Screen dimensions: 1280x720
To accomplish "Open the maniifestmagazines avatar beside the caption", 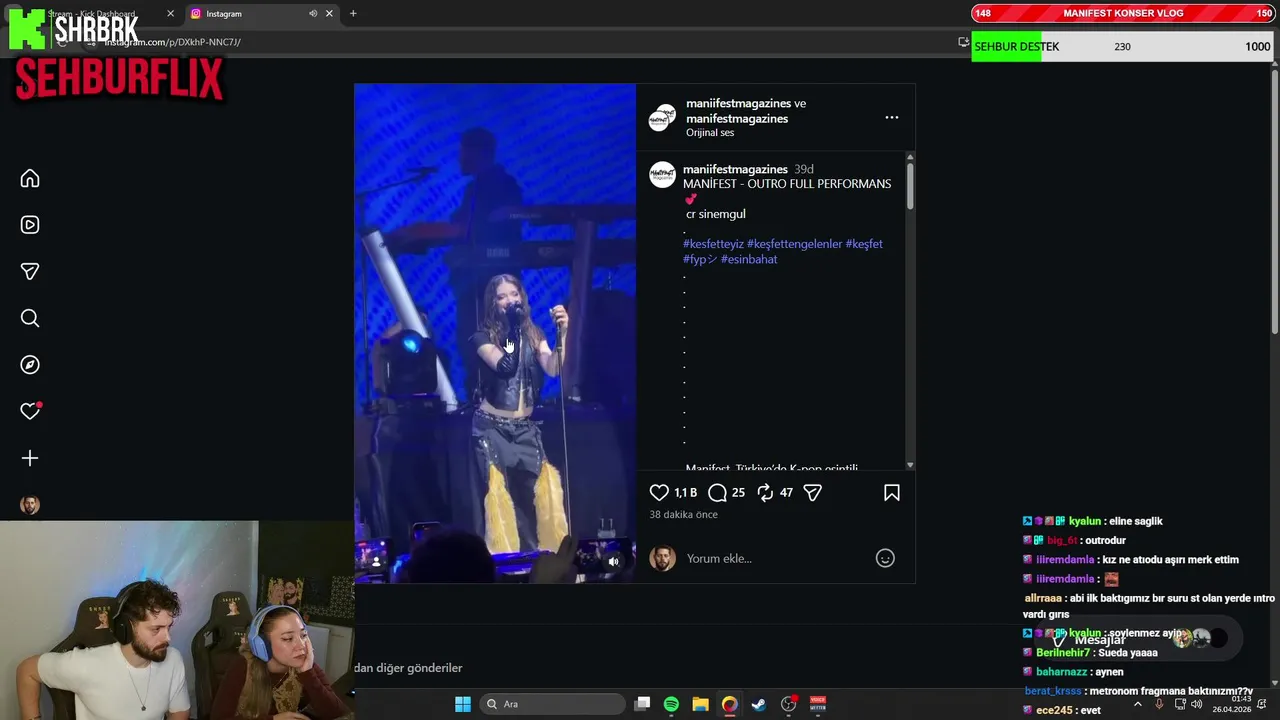I will (662, 175).
